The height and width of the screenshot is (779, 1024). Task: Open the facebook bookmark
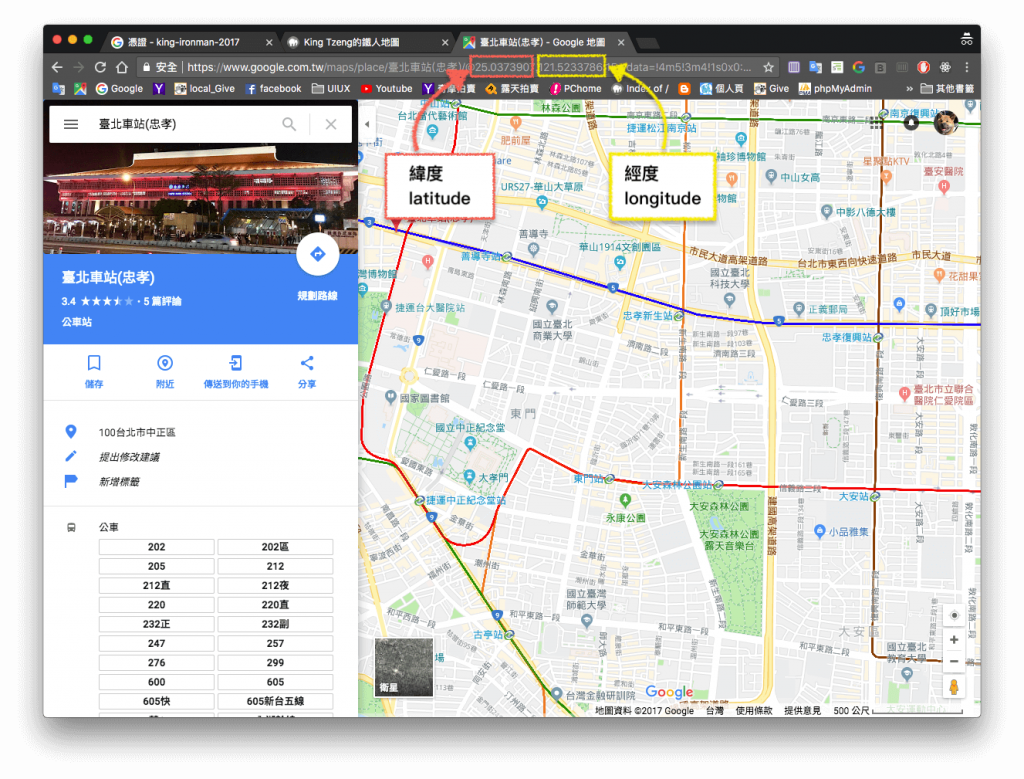pyautogui.click(x=274, y=89)
